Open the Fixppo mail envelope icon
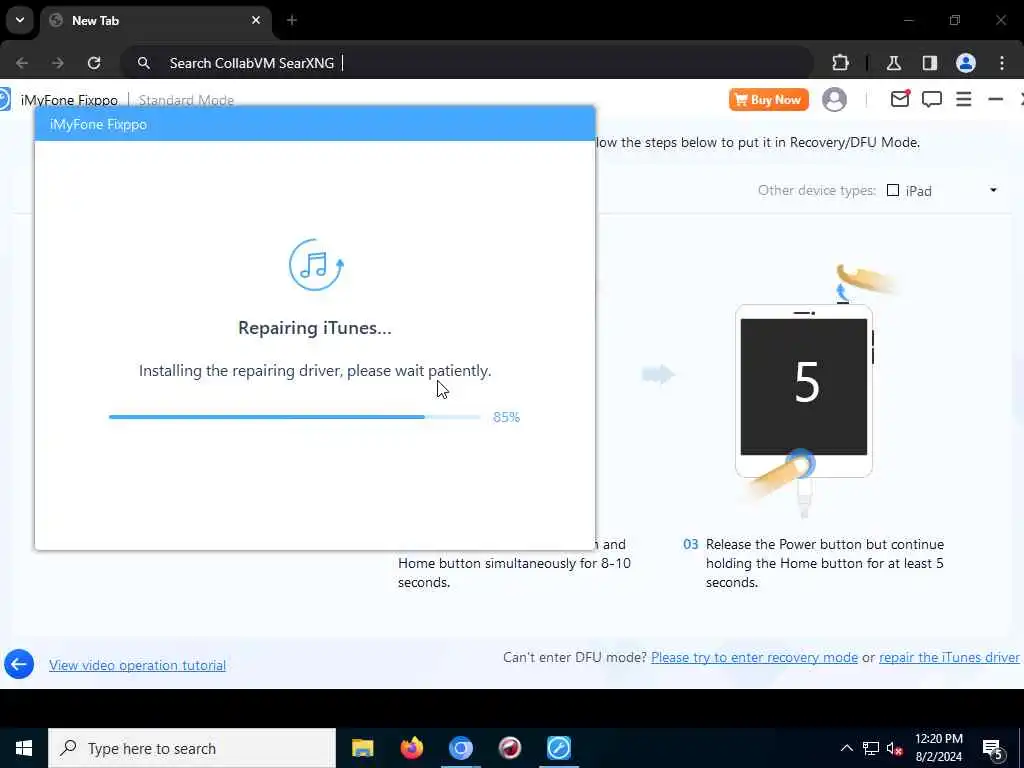This screenshot has width=1024, height=768. tap(900, 99)
